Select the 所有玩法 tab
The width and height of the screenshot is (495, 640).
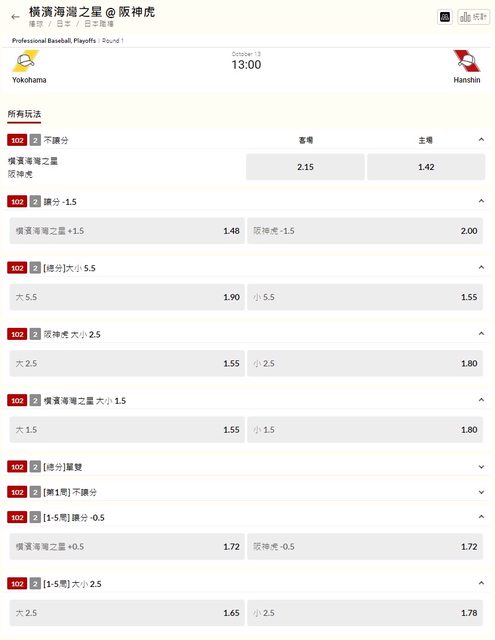pyautogui.click(x=24, y=114)
